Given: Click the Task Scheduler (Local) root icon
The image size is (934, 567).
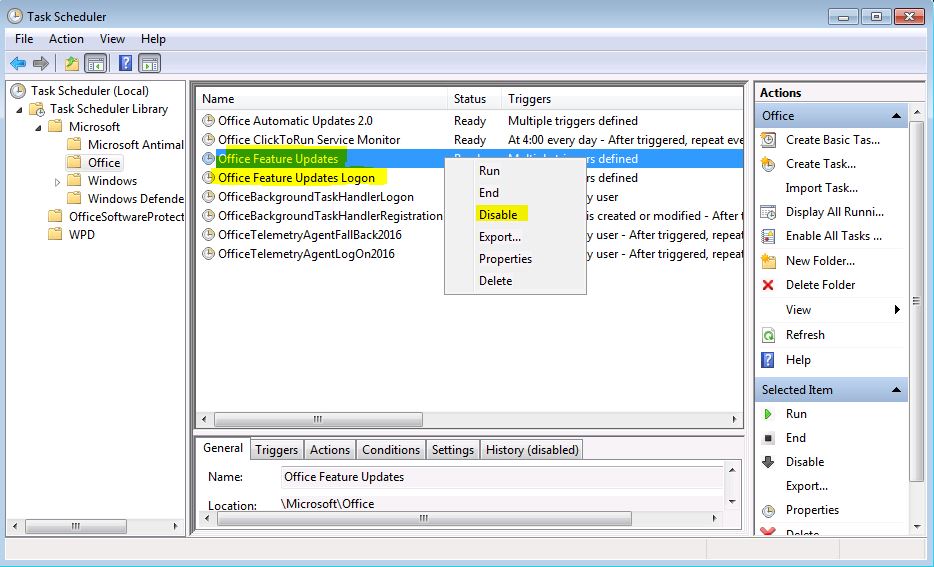Looking at the screenshot, I should [18, 91].
